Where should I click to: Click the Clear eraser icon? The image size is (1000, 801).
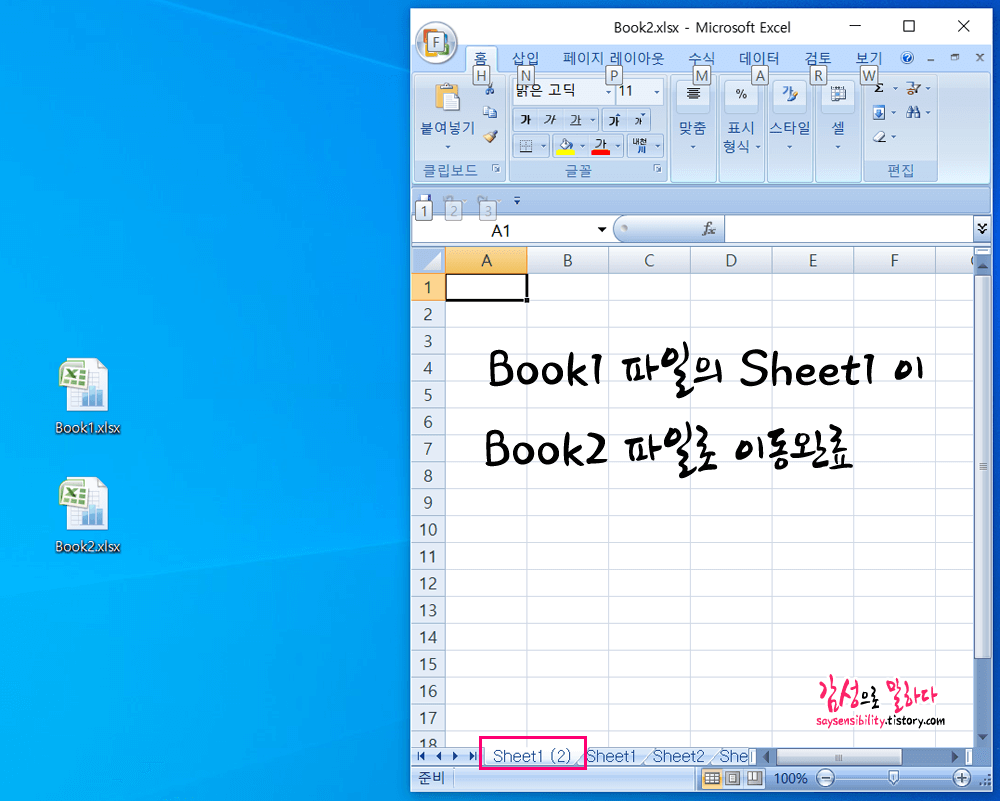click(x=879, y=136)
